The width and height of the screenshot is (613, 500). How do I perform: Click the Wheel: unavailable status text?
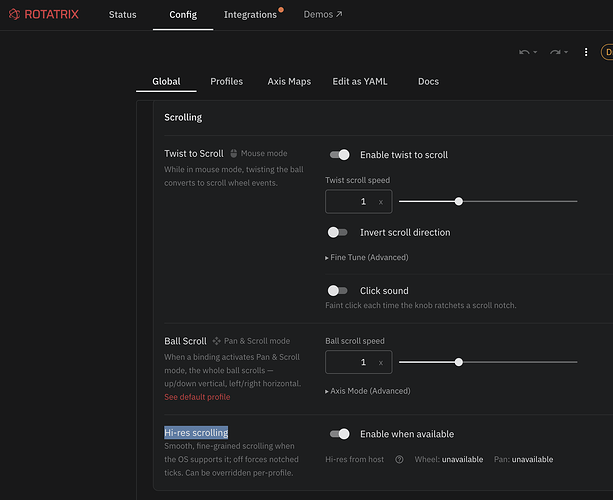[449, 459]
